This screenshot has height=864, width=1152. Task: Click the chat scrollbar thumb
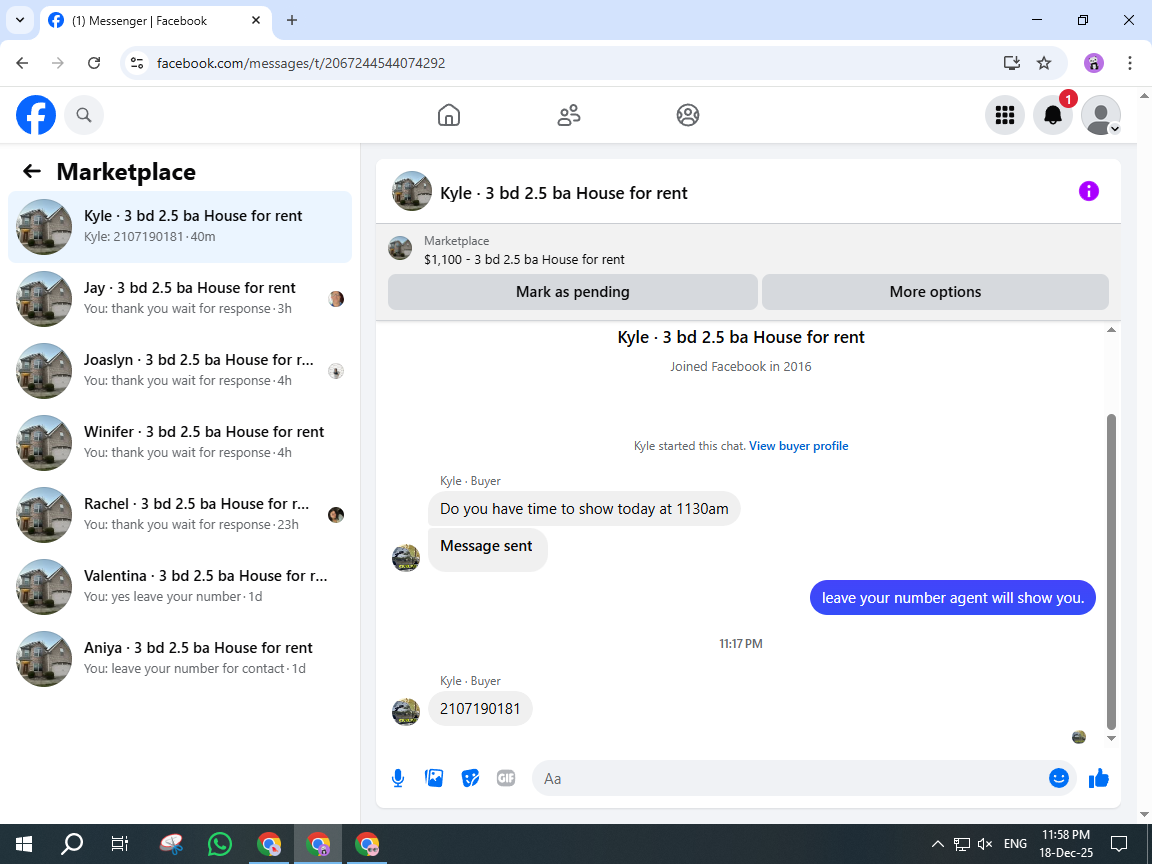coord(1111,572)
